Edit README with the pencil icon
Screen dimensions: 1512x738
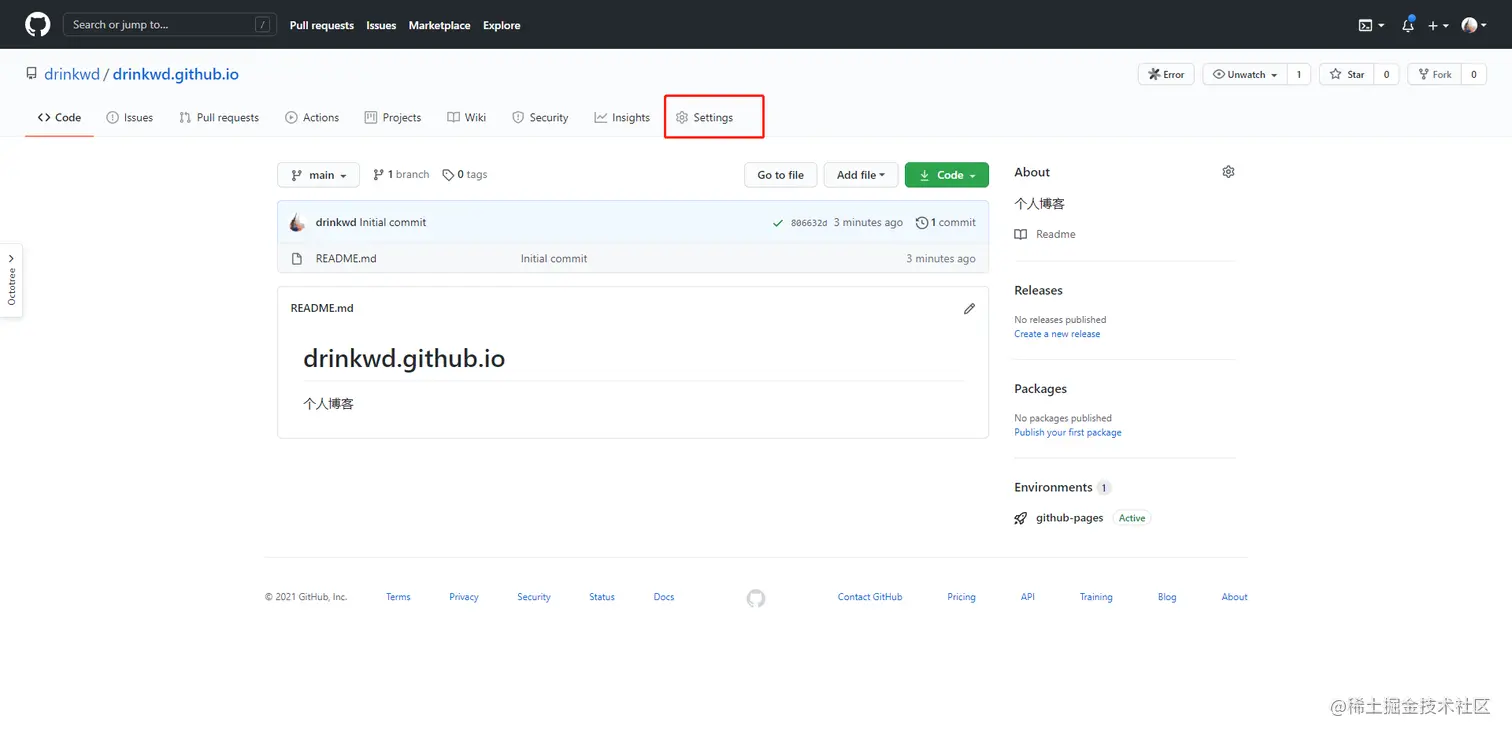(969, 308)
